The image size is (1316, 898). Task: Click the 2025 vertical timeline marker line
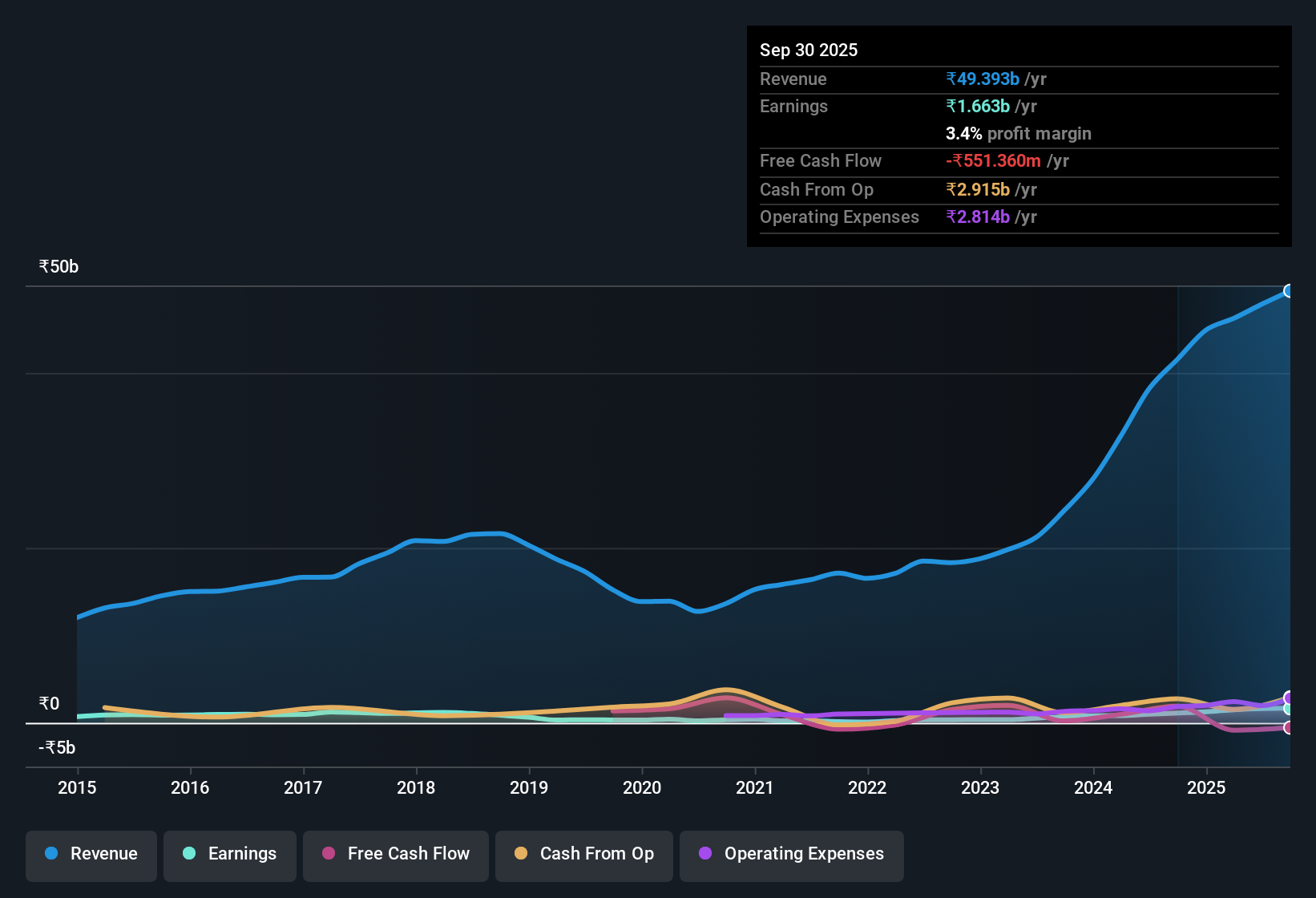point(1178,521)
